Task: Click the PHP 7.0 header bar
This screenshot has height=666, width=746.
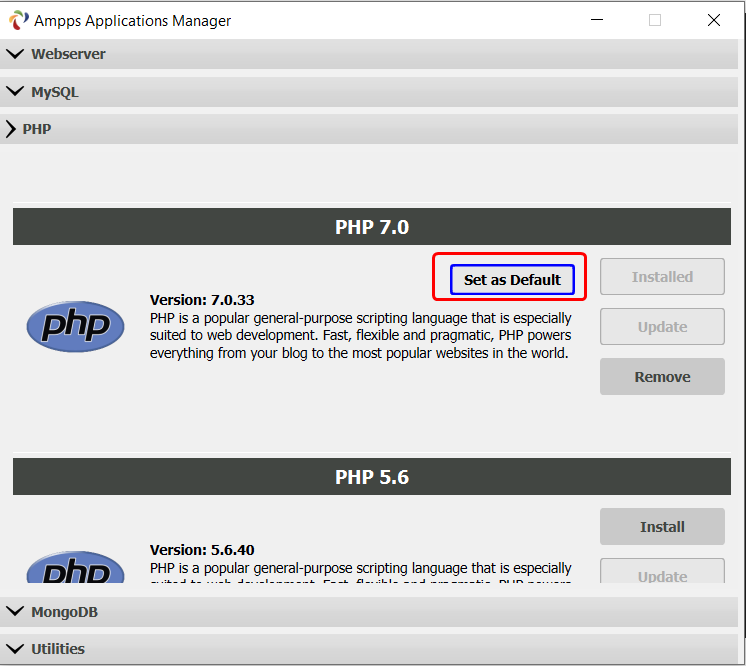Action: 372,226
